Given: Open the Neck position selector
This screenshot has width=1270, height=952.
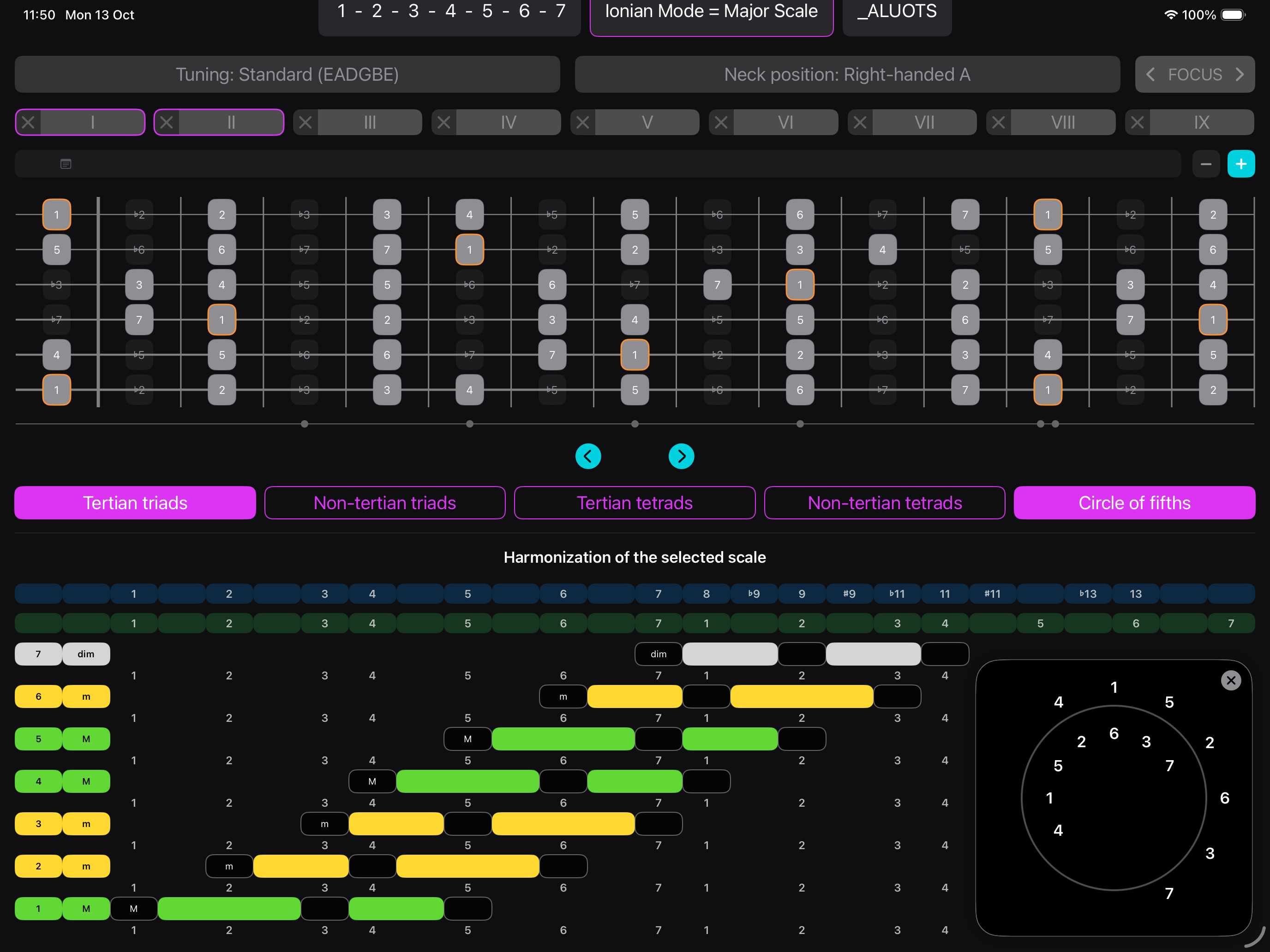Looking at the screenshot, I should click(x=847, y=75).
